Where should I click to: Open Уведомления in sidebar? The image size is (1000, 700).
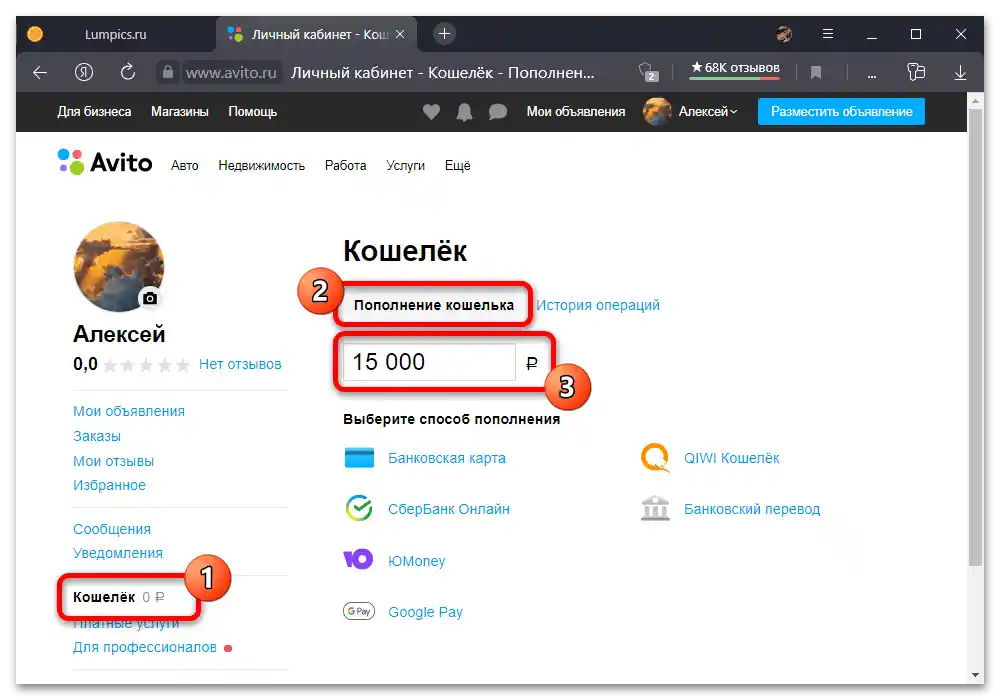point(118,553)
